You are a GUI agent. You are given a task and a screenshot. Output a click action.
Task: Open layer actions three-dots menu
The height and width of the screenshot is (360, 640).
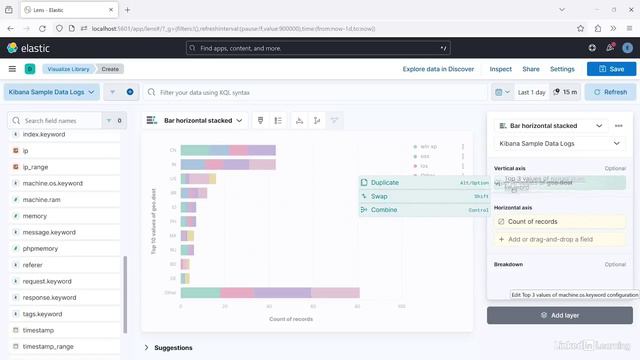[619, 126]
